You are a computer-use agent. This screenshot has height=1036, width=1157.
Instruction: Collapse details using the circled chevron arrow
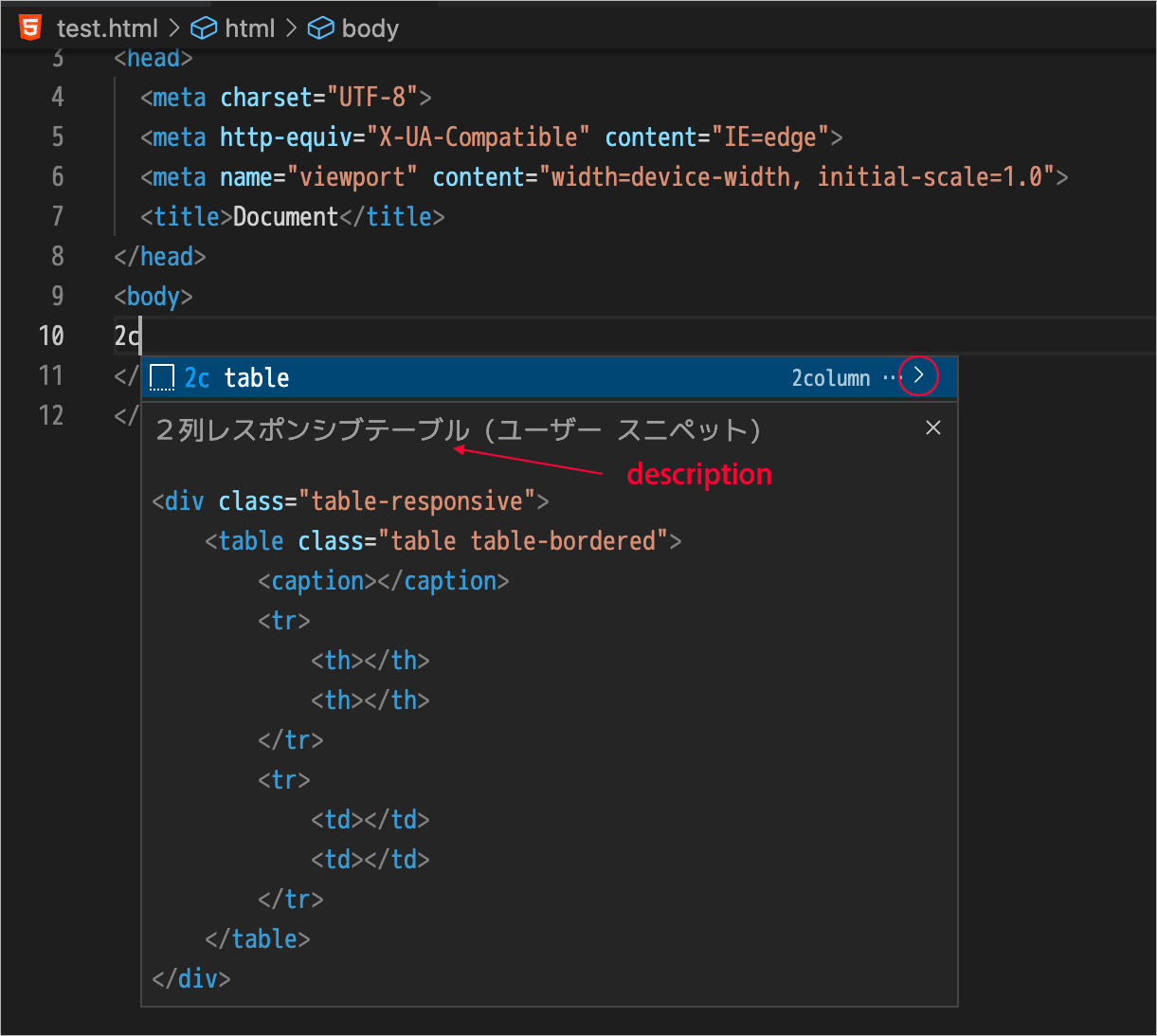pyautogui.click(x=918, y=376)
